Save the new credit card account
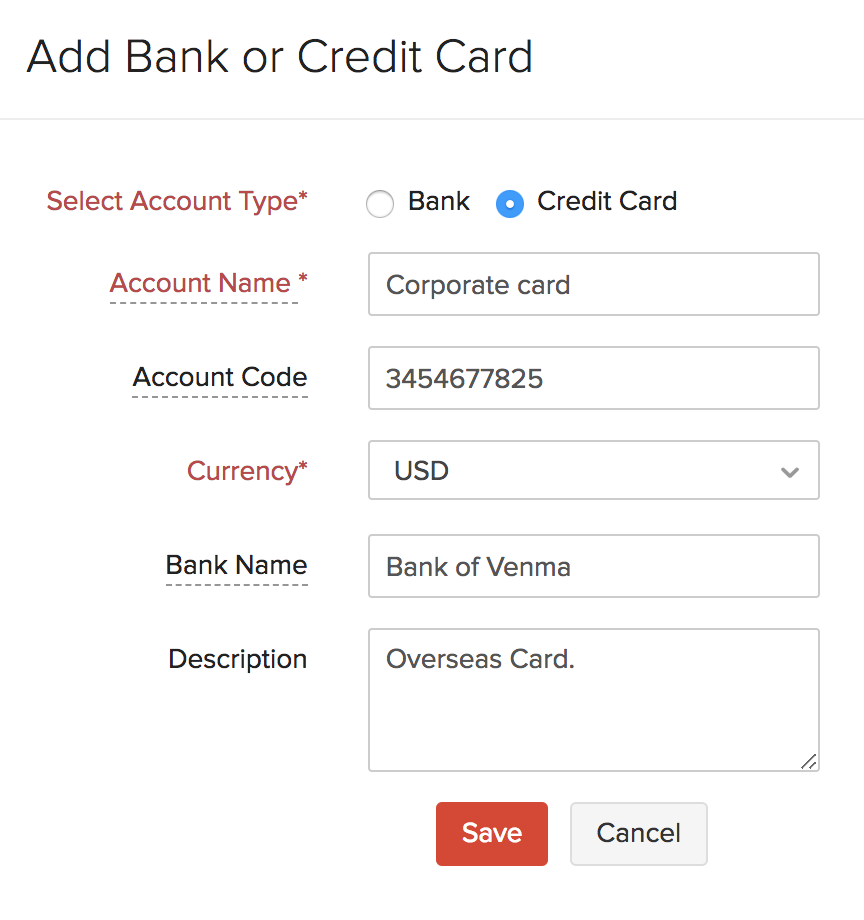 (491, 833)
